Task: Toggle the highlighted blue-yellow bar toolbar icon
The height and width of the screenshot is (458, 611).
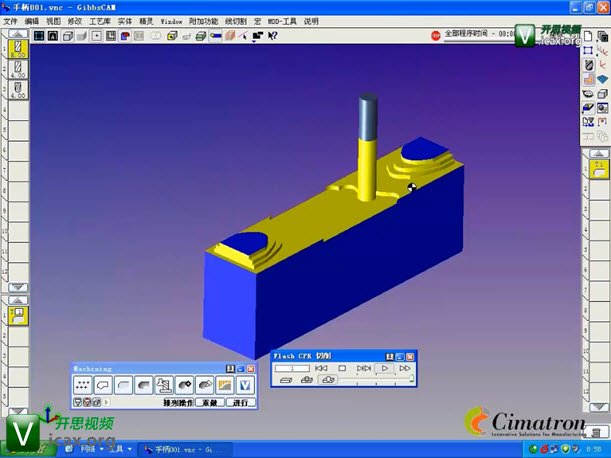Action: [215, 36]
